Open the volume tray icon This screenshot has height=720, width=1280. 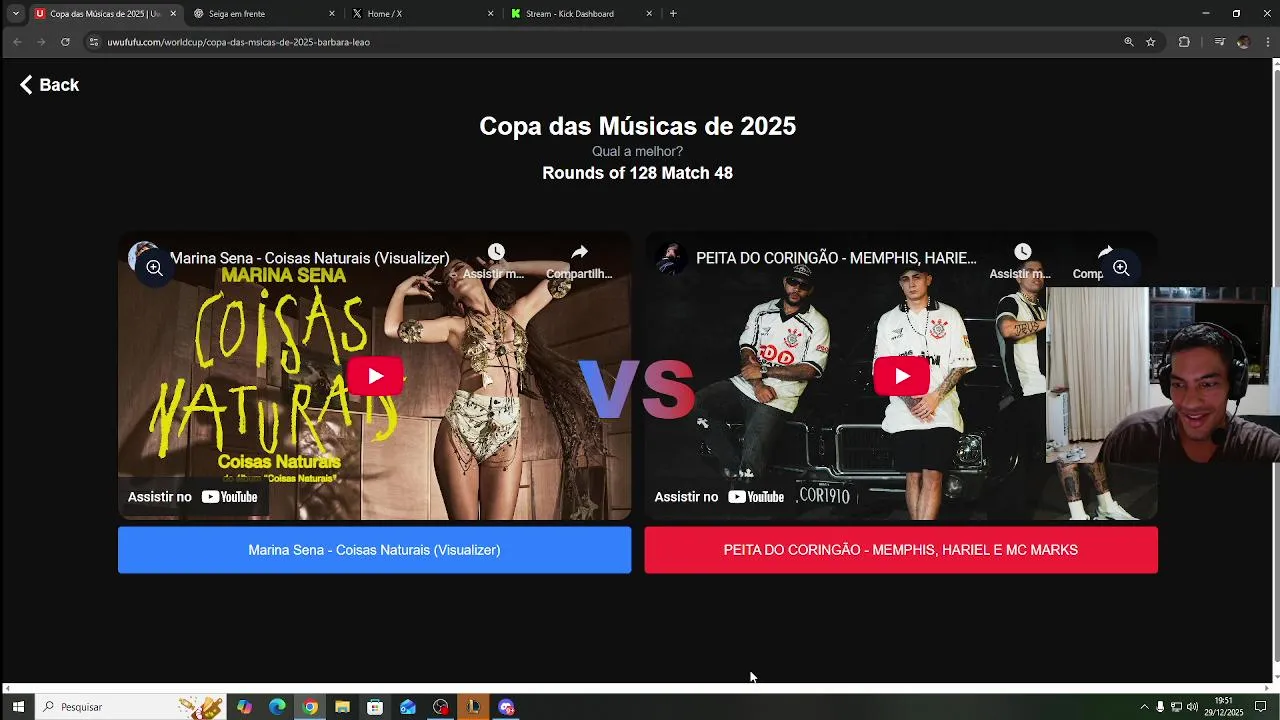click(x=1192, y=707)
